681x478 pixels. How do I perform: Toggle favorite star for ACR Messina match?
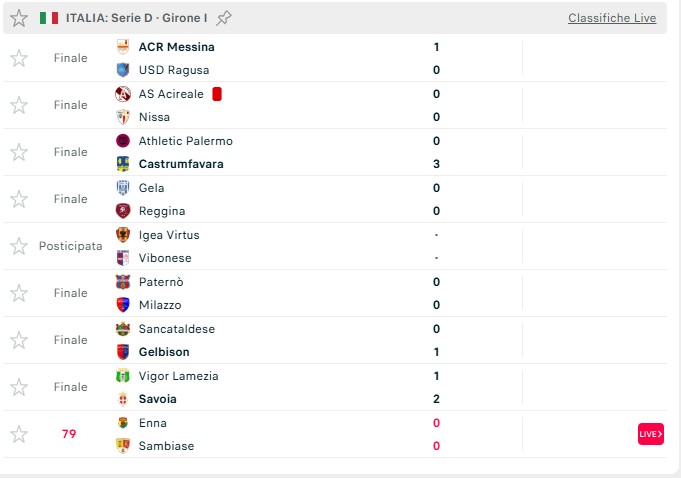[x=19, y=58]
